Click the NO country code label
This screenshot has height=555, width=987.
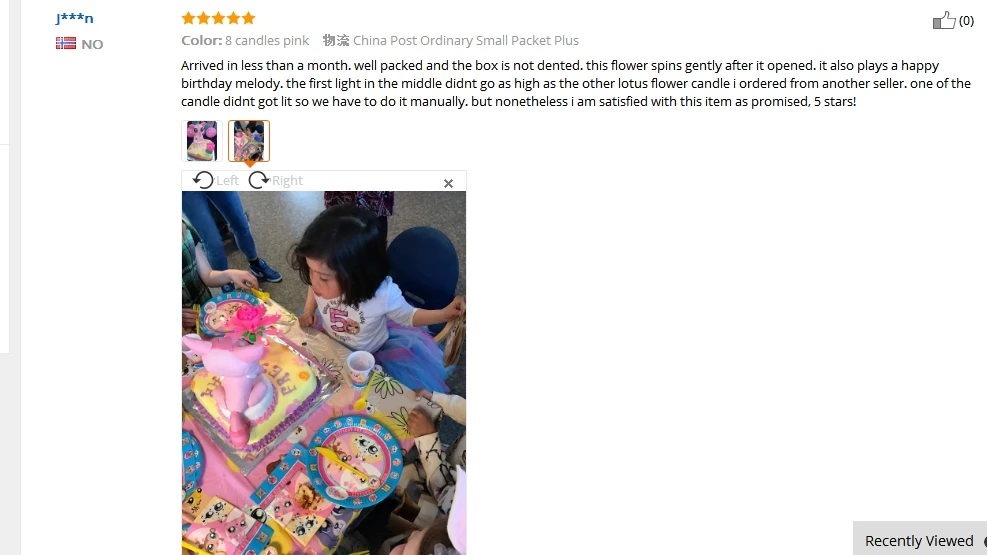coord(92,44)
